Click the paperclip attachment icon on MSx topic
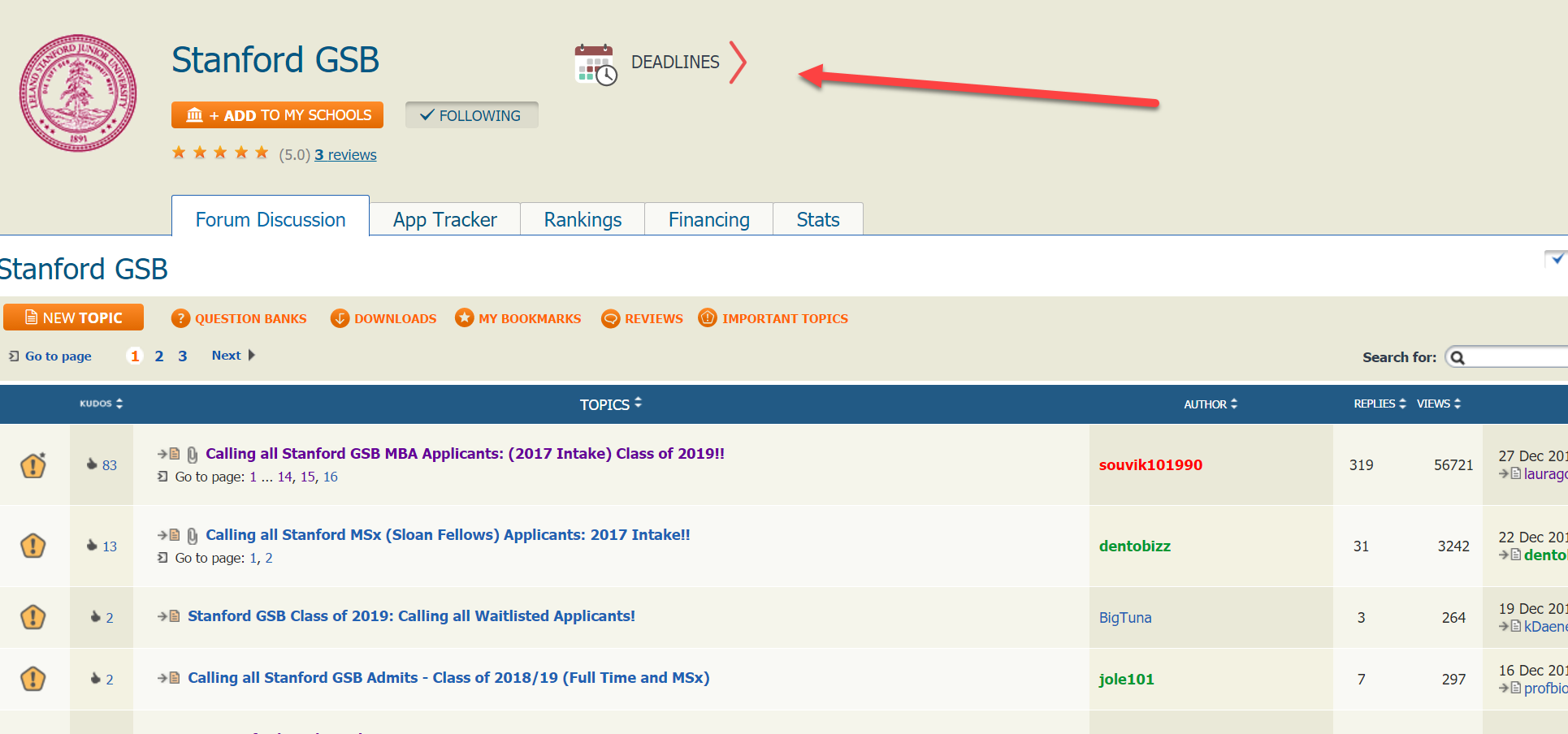Image resolution: width=1568 pixels, height=734 pixels. click(193, 536)
